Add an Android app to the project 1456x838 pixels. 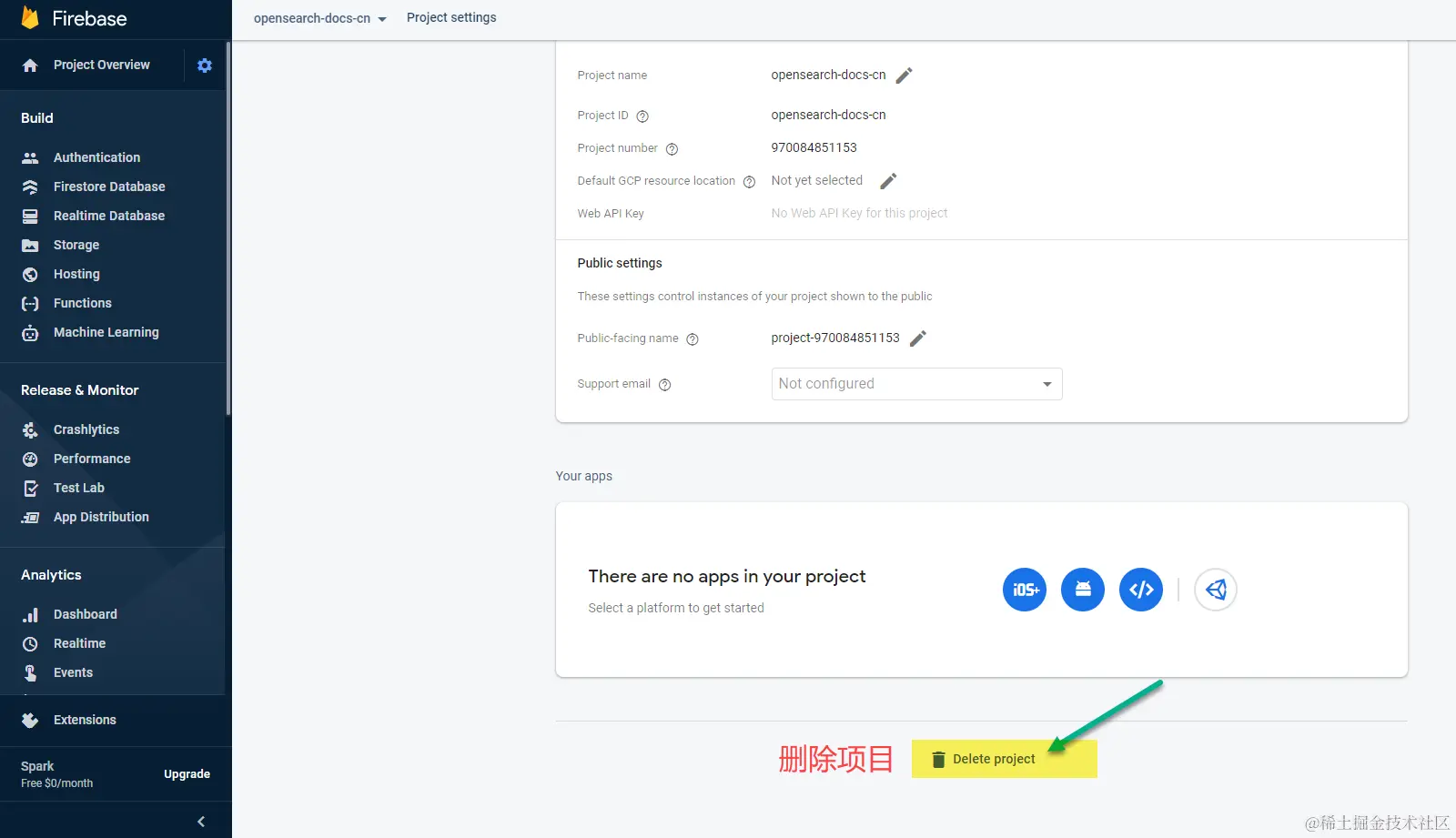(1082, 590)
